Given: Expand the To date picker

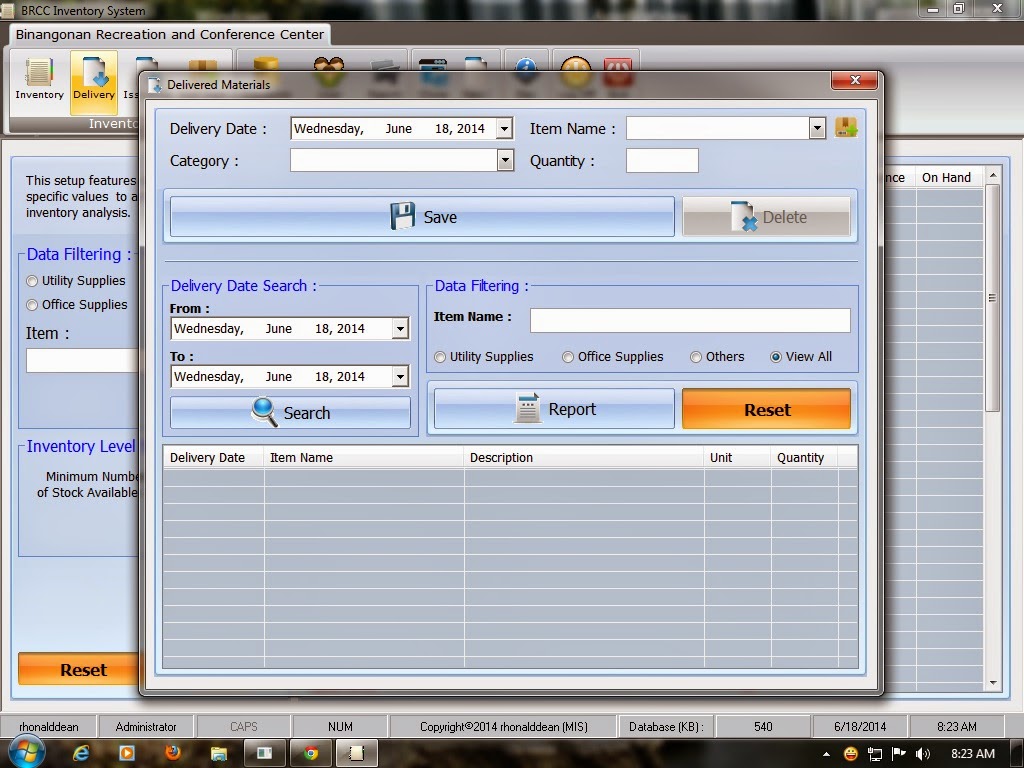Looking at the screenshot, I should (400, 376).
